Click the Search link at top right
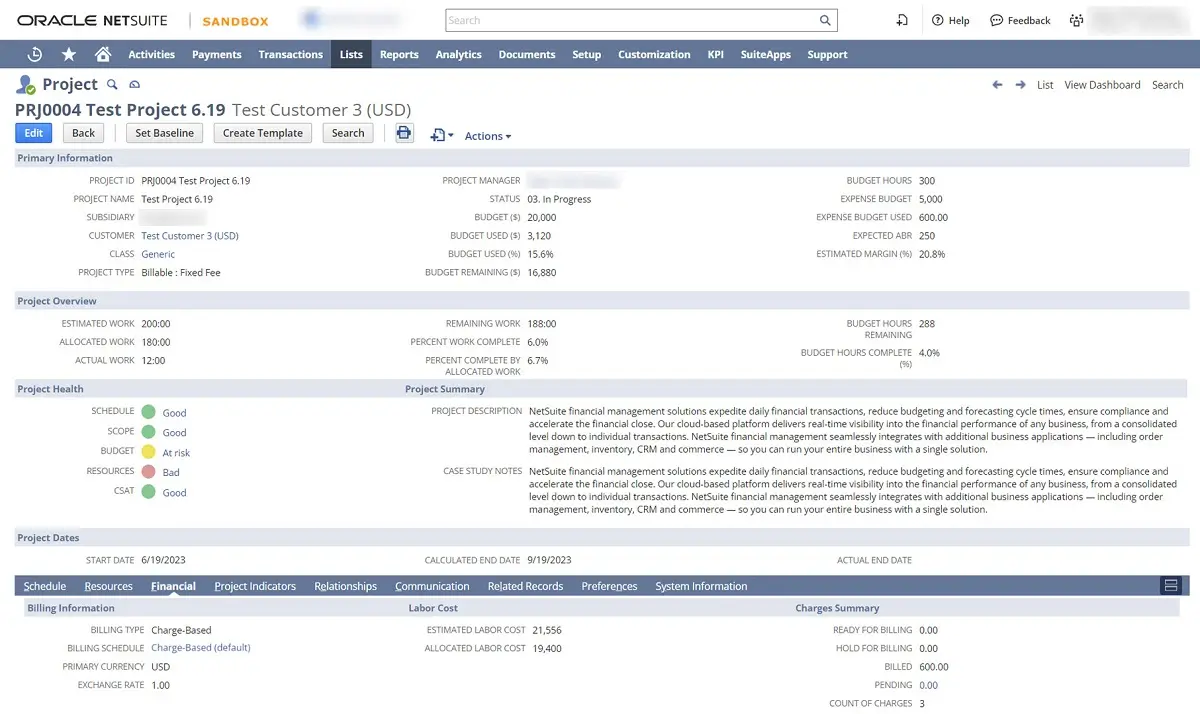1200x714 pixels. pyautogui.click(x=1167, y=85)
